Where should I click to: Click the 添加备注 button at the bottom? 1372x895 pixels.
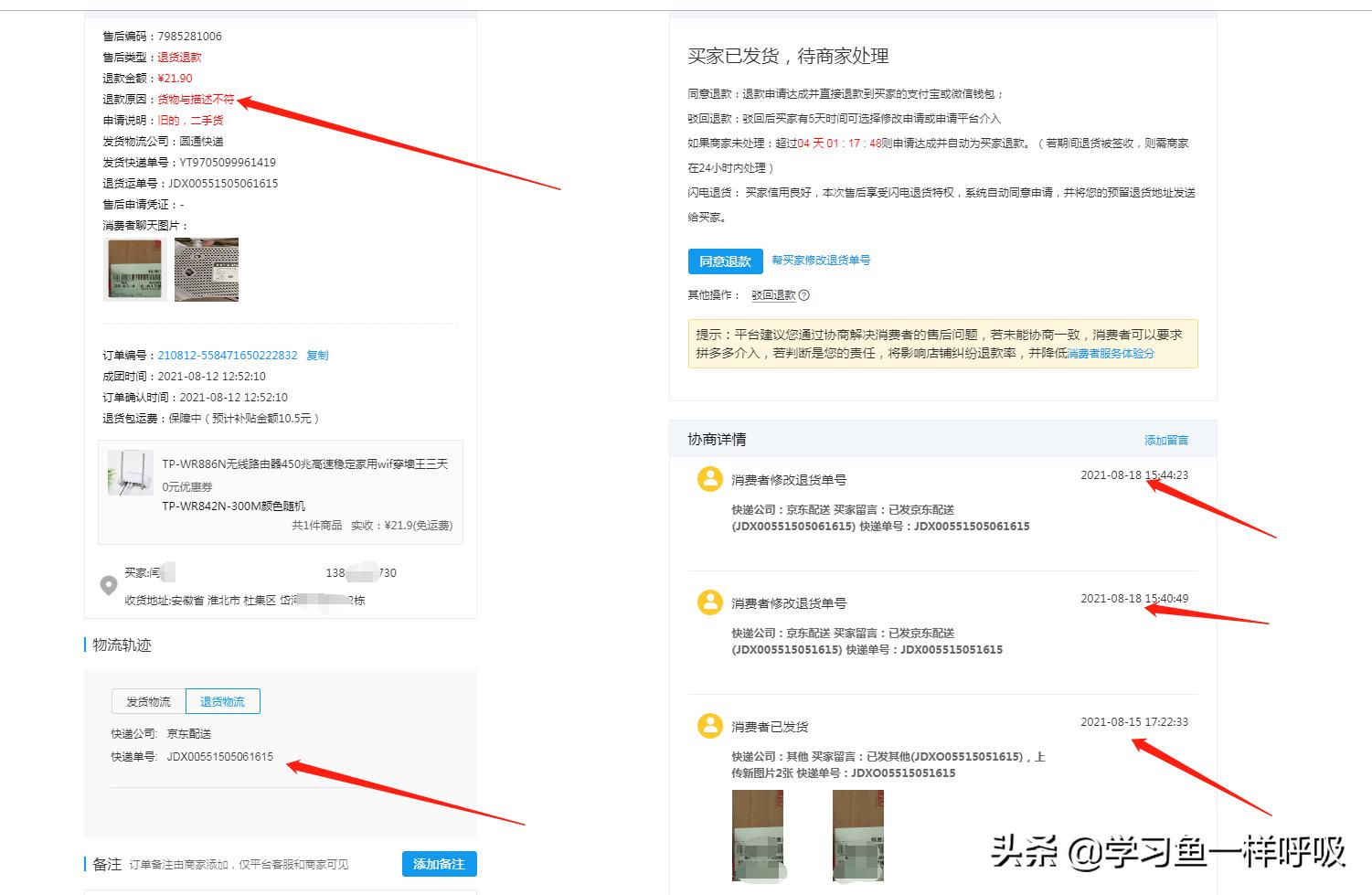pos(439,863)
